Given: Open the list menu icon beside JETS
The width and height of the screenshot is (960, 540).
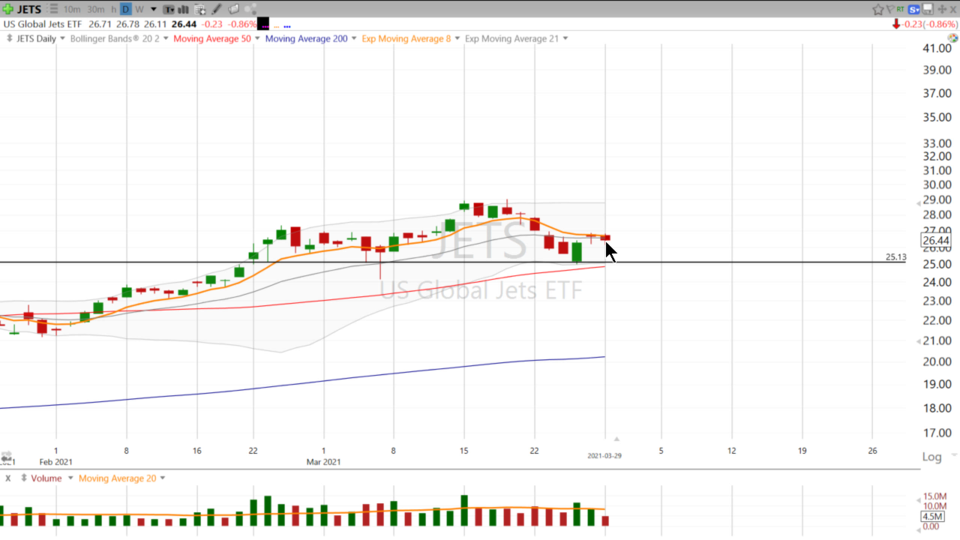Looking at the screenshot, I should tap(53, 9).
